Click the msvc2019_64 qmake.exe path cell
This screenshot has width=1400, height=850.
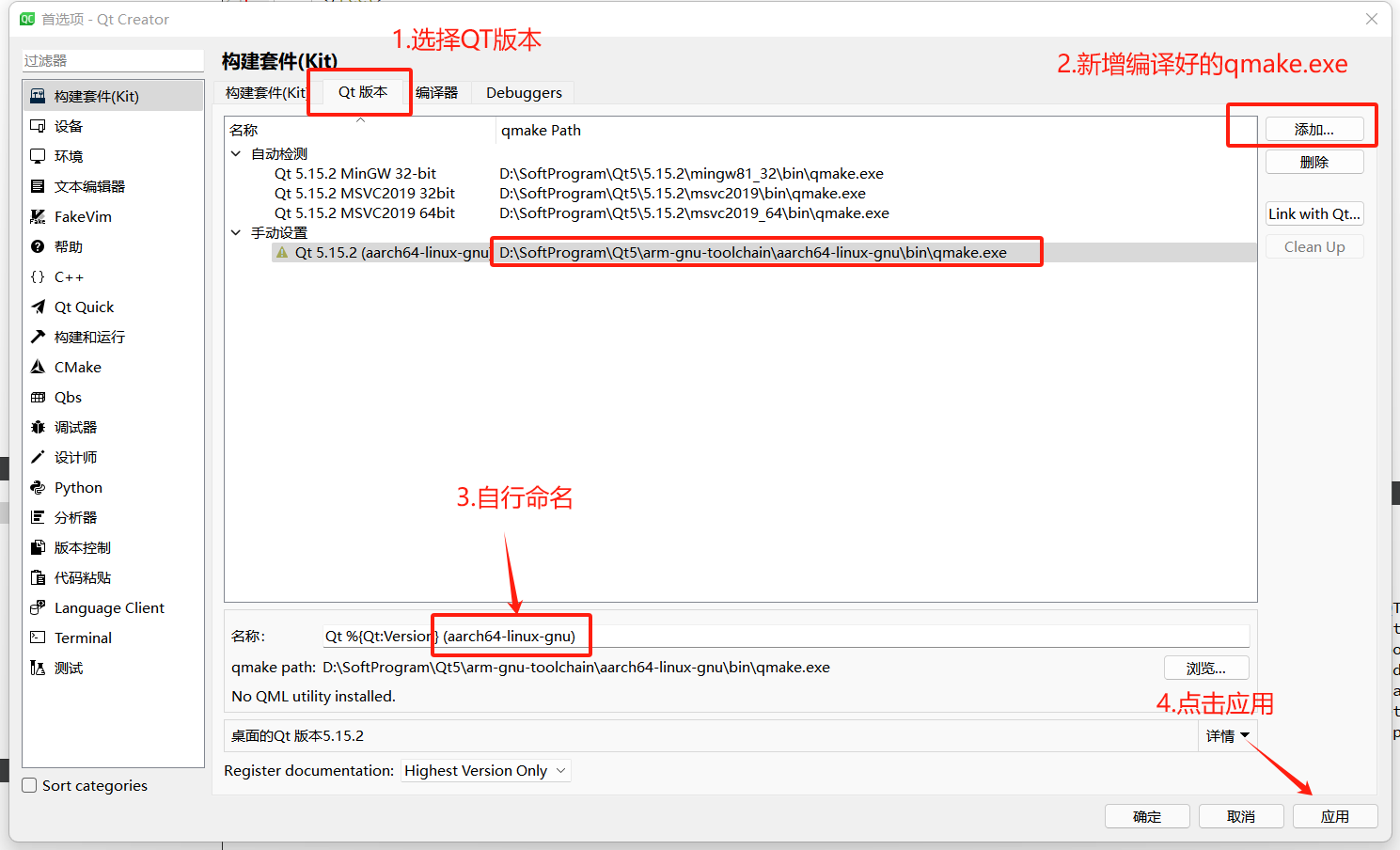694,212
